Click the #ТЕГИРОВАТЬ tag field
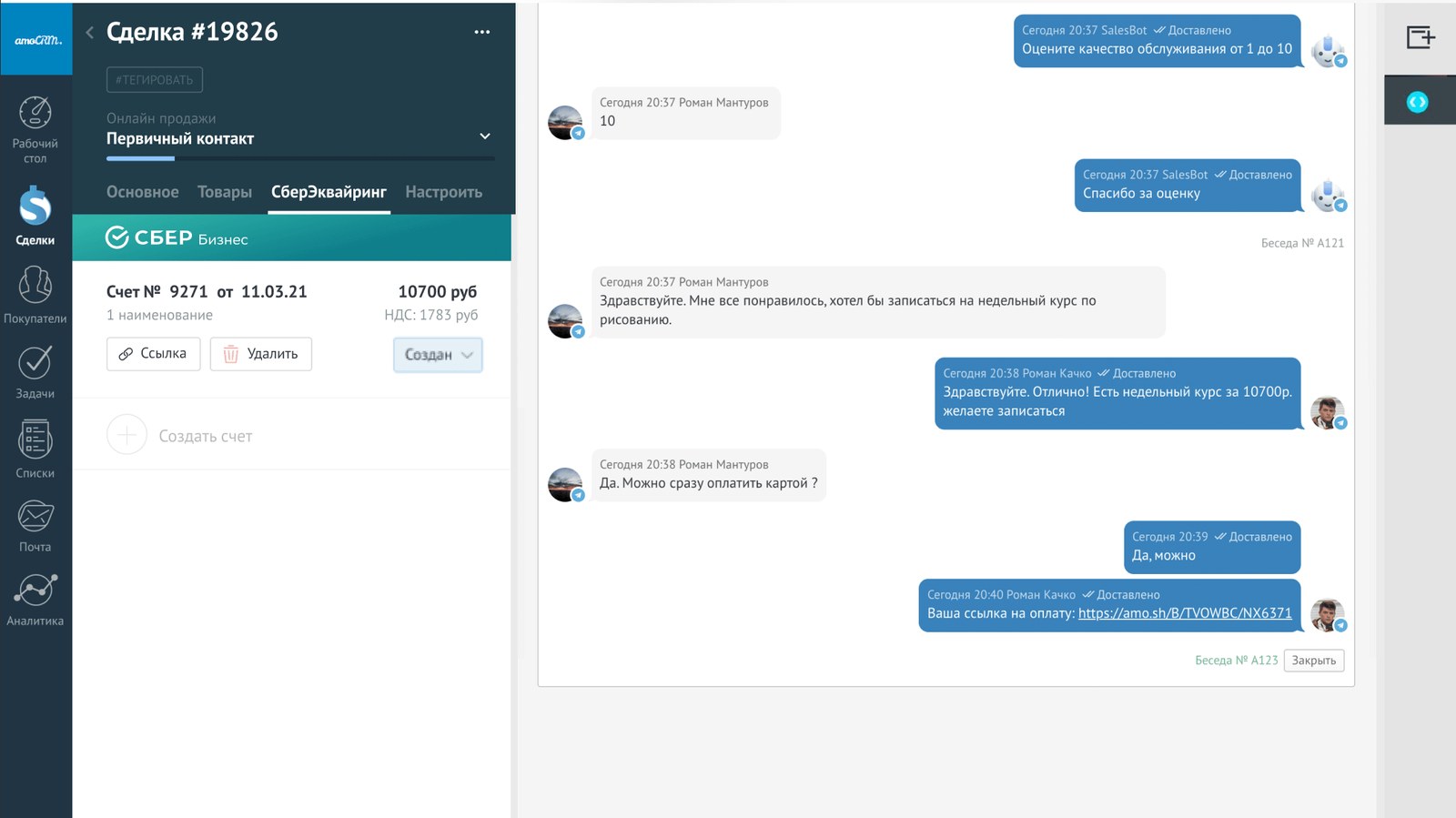 [155, 80]
